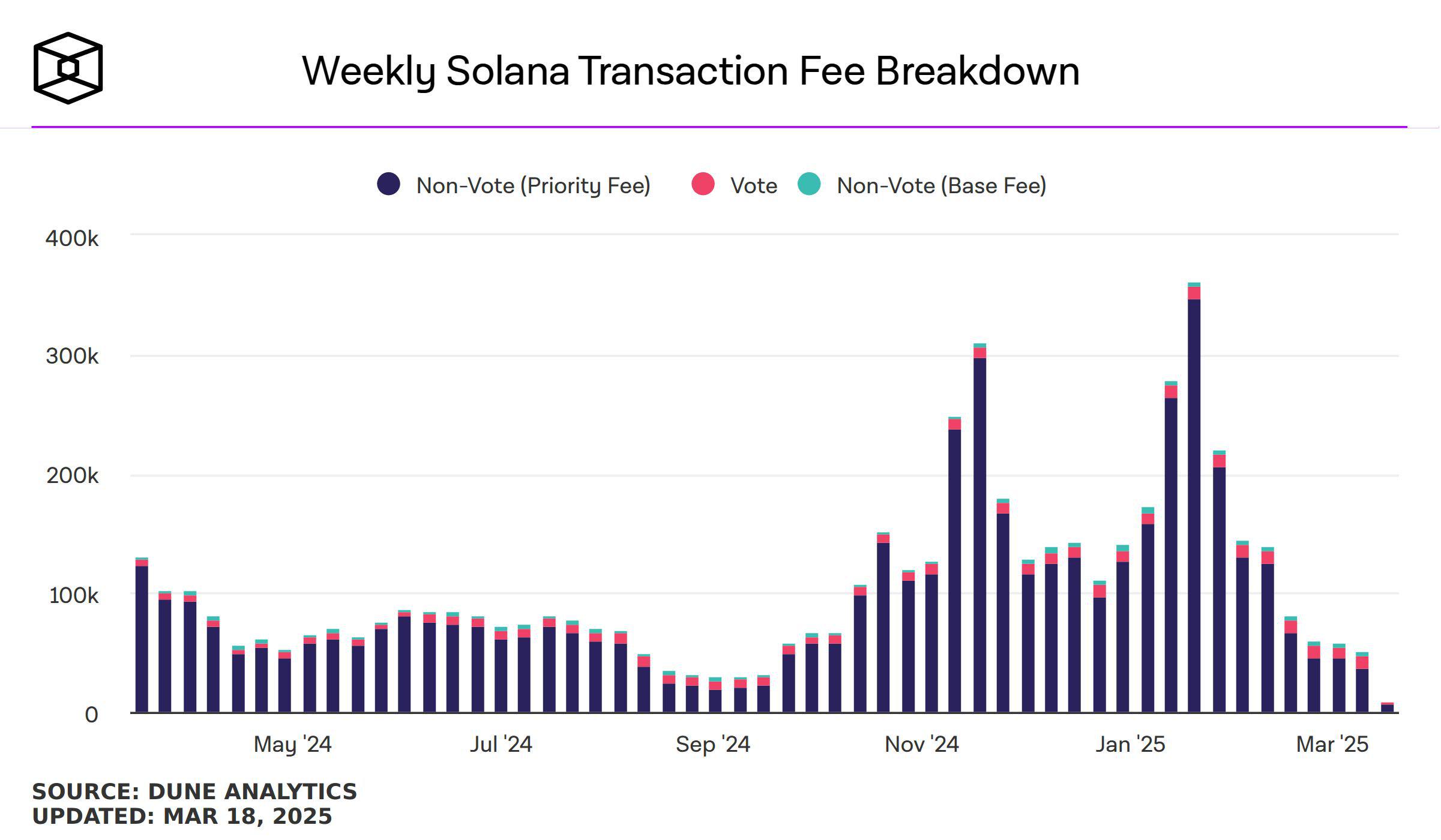Toggle the "Vote" legend label

pos(753,185)
